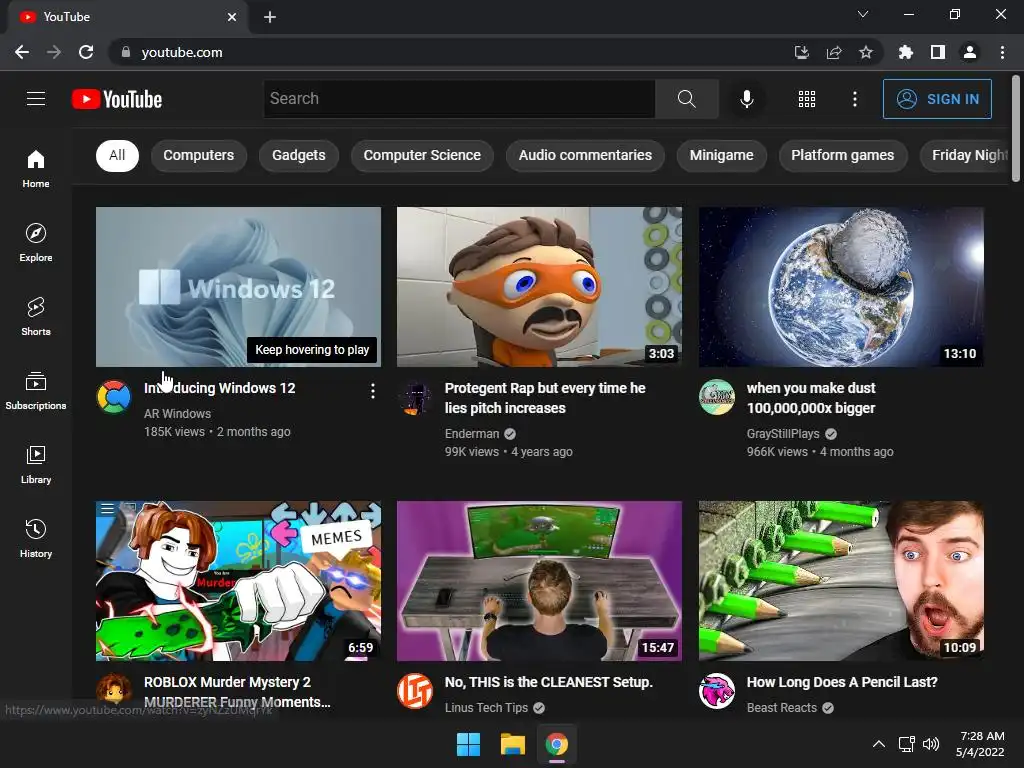This screenshot has width=1024, height=768.
Task: Open the YouTube apps grid icon
Action: pos(807,99)
